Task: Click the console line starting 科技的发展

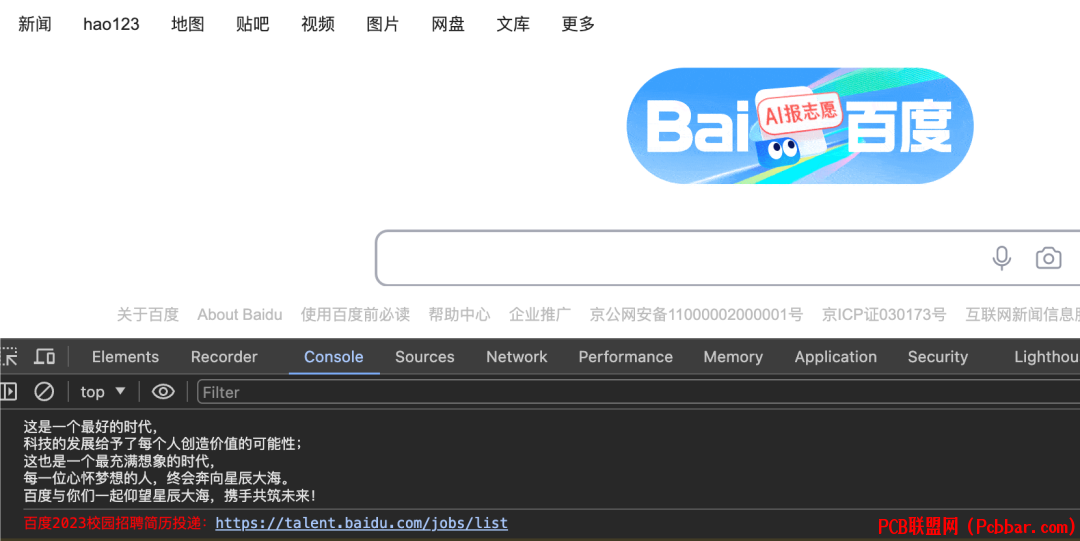Action: [x=163, y=444]
